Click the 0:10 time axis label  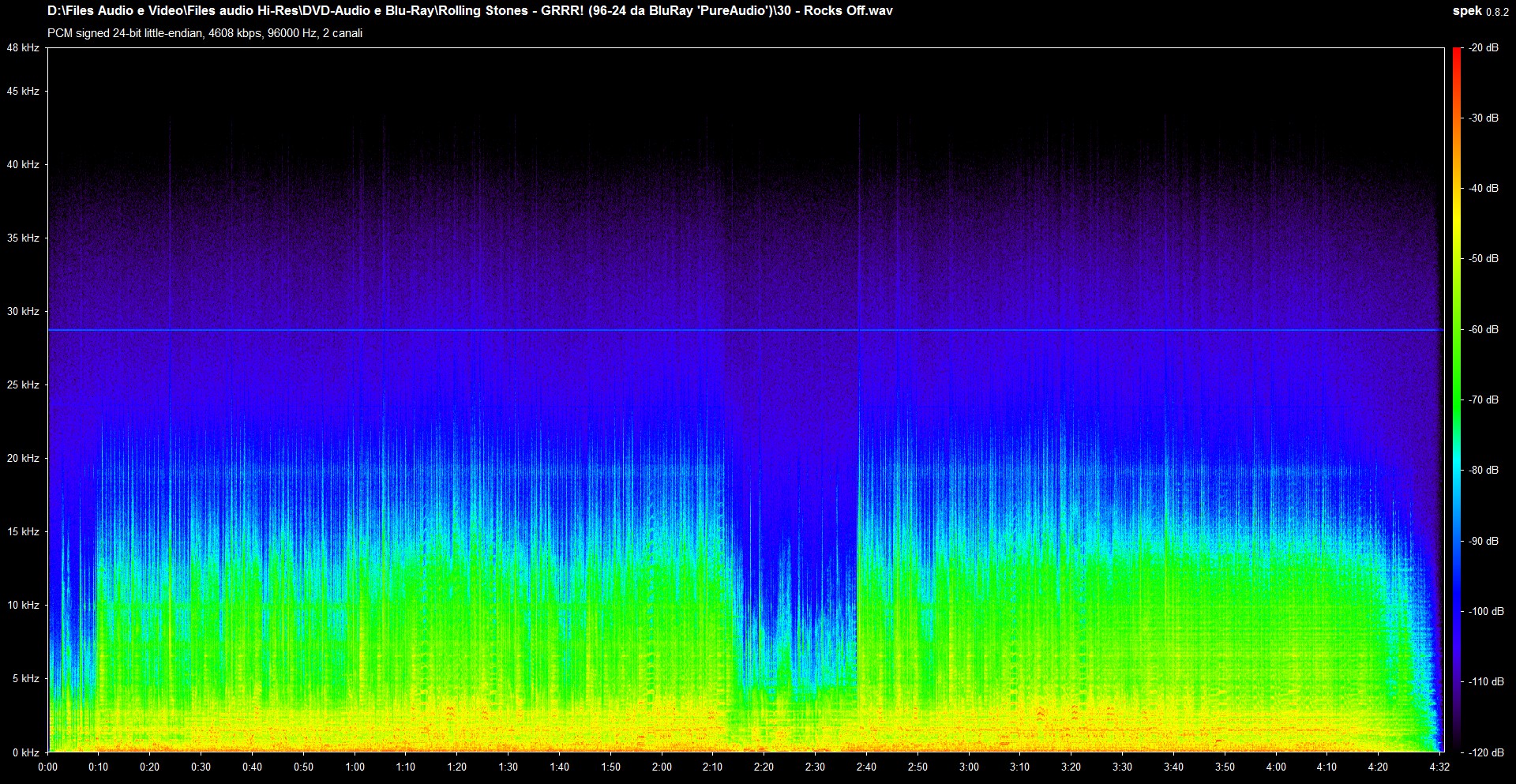(99, 767)
